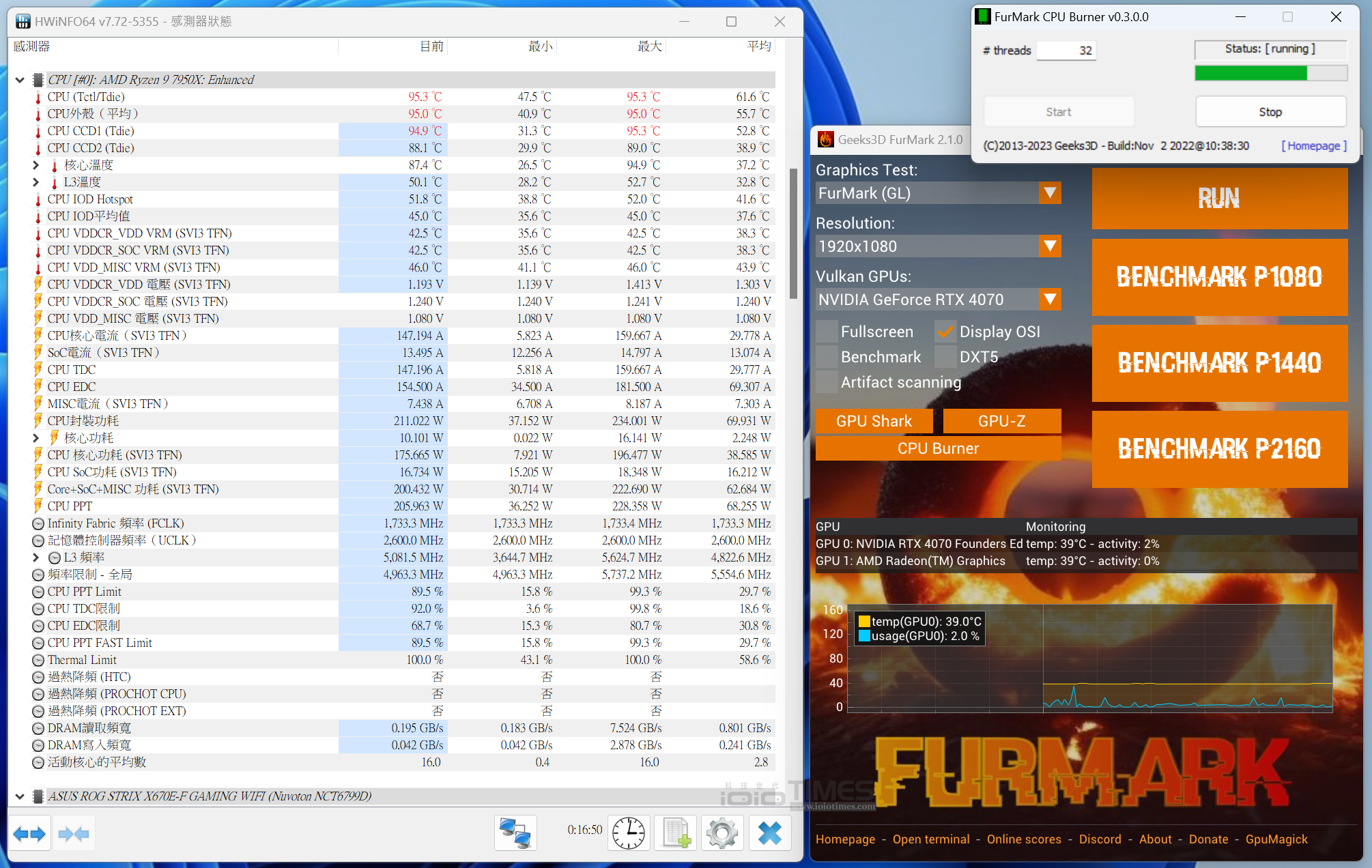Open the GpuMagick link
Screen dimensions: 1372x868
coord(1276,839)
